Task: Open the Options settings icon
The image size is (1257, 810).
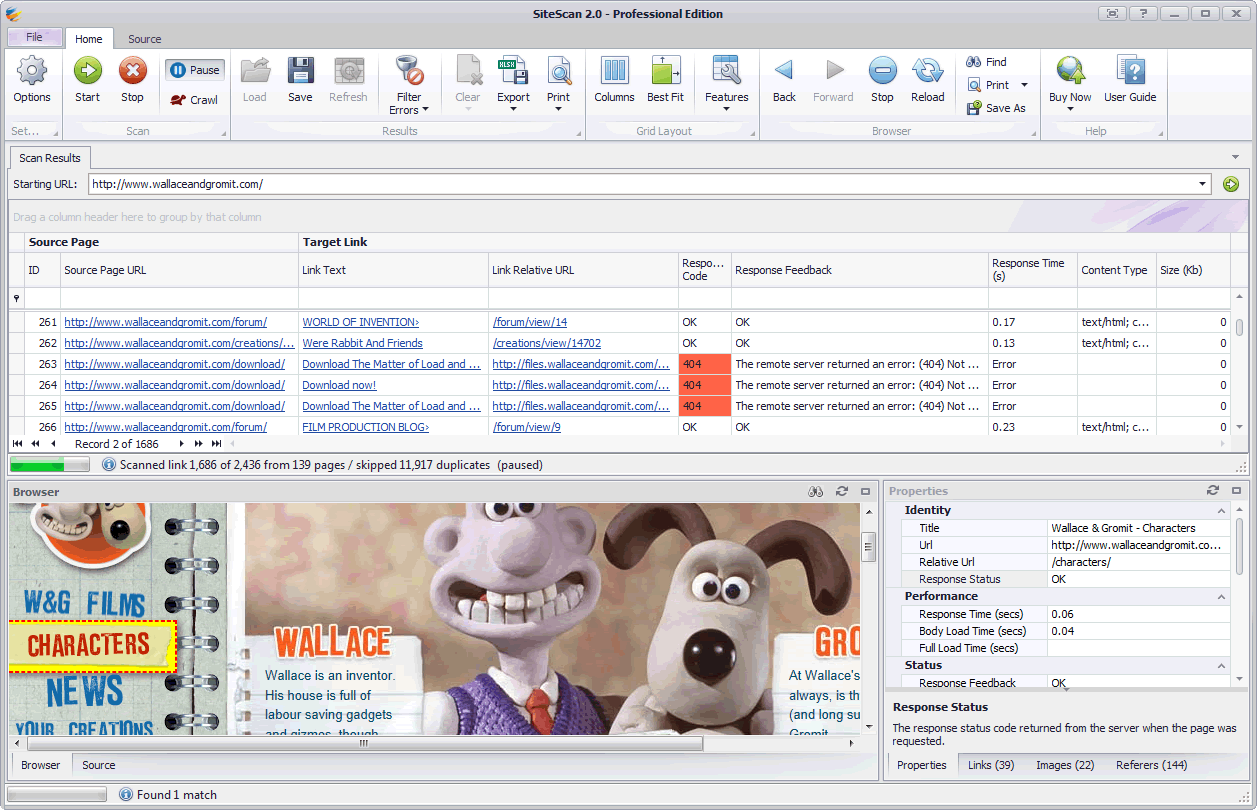Action: point(32,80)
